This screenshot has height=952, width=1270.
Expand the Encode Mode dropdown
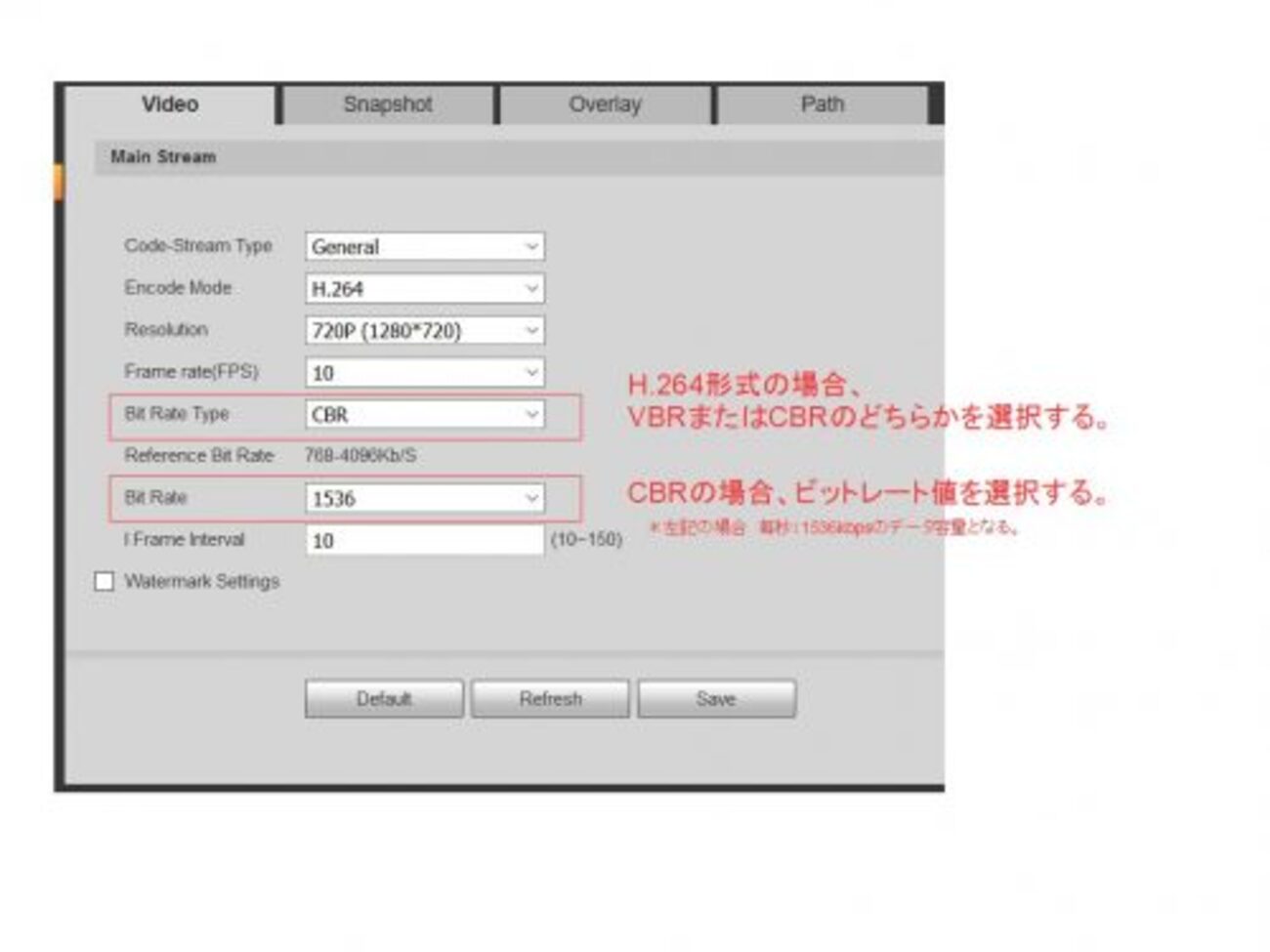[x=425, y=289]
